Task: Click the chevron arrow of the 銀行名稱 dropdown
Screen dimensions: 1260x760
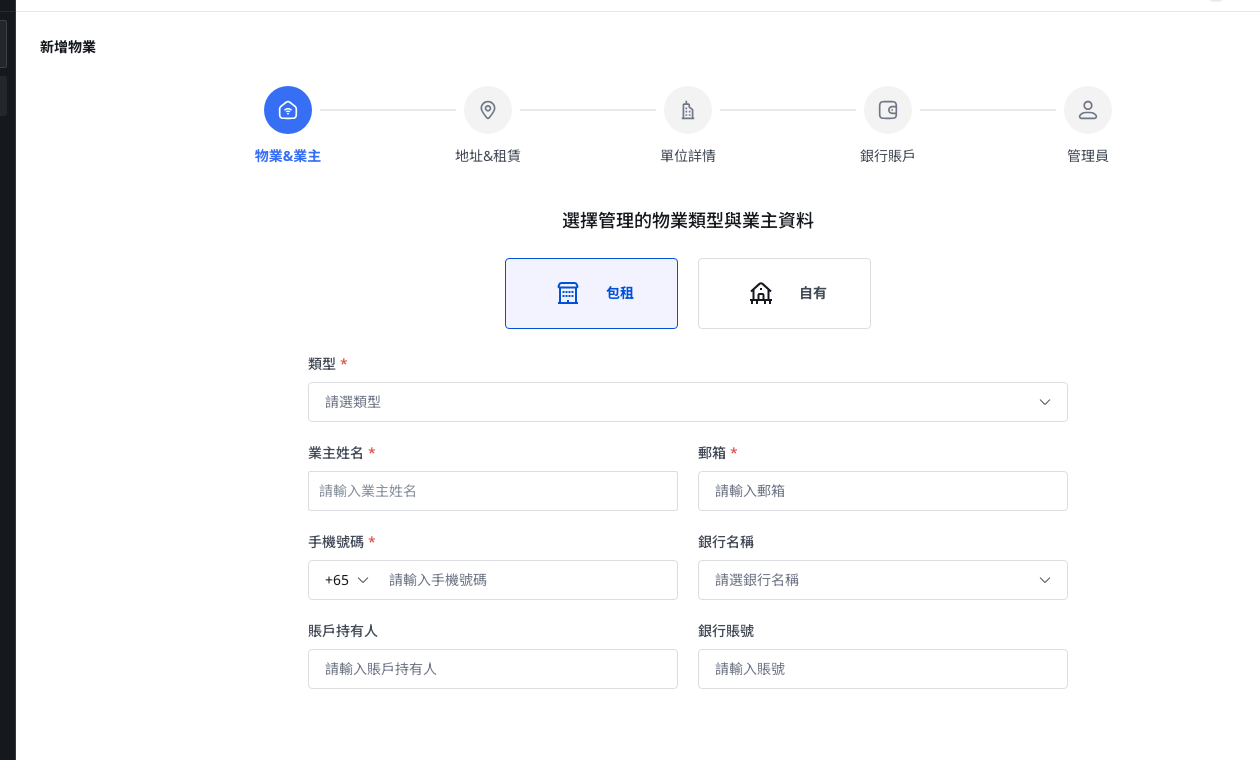Action: [x=1045, y=580]
